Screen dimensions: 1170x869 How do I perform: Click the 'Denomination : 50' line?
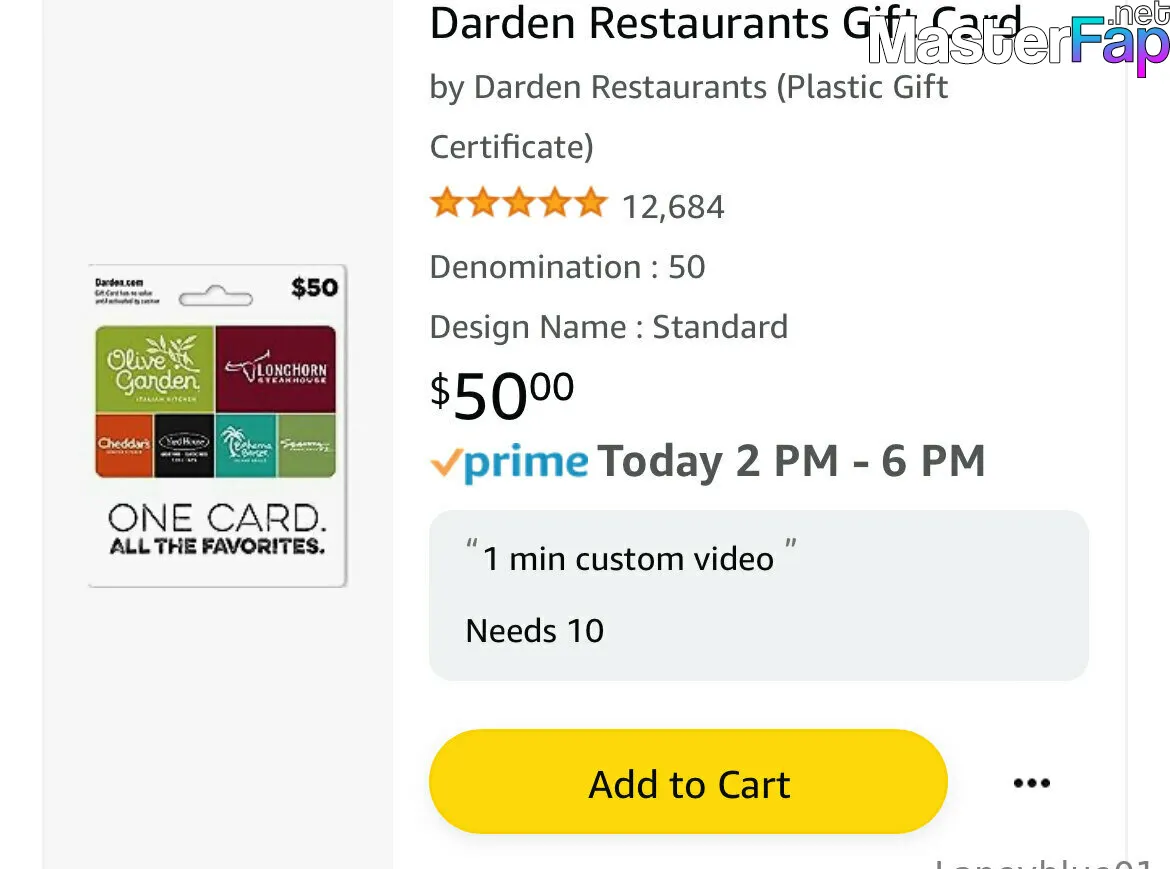567,267
